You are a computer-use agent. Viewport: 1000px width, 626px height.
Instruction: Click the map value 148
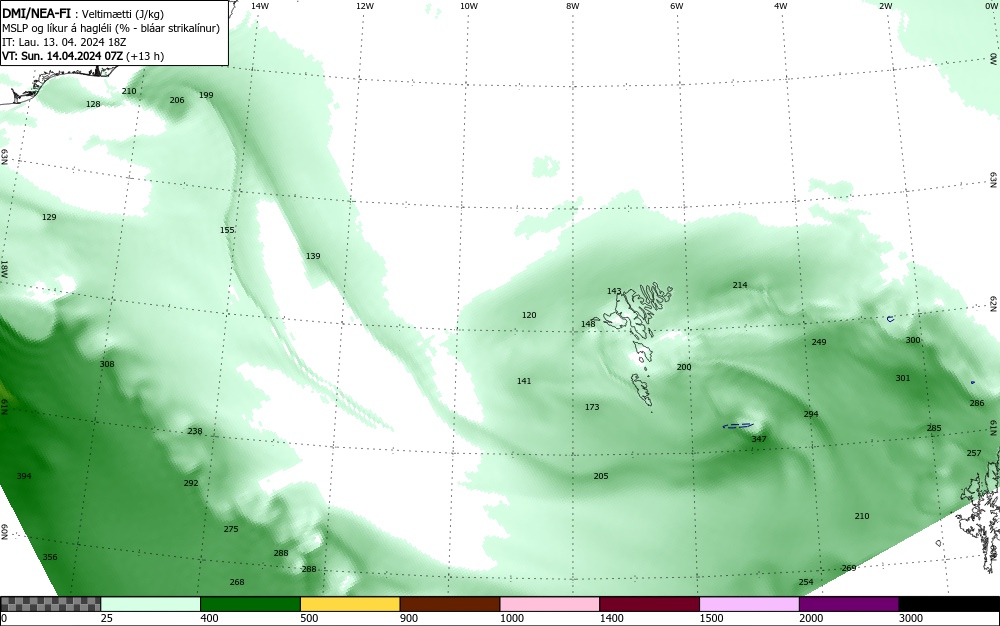tap(588, 324)
